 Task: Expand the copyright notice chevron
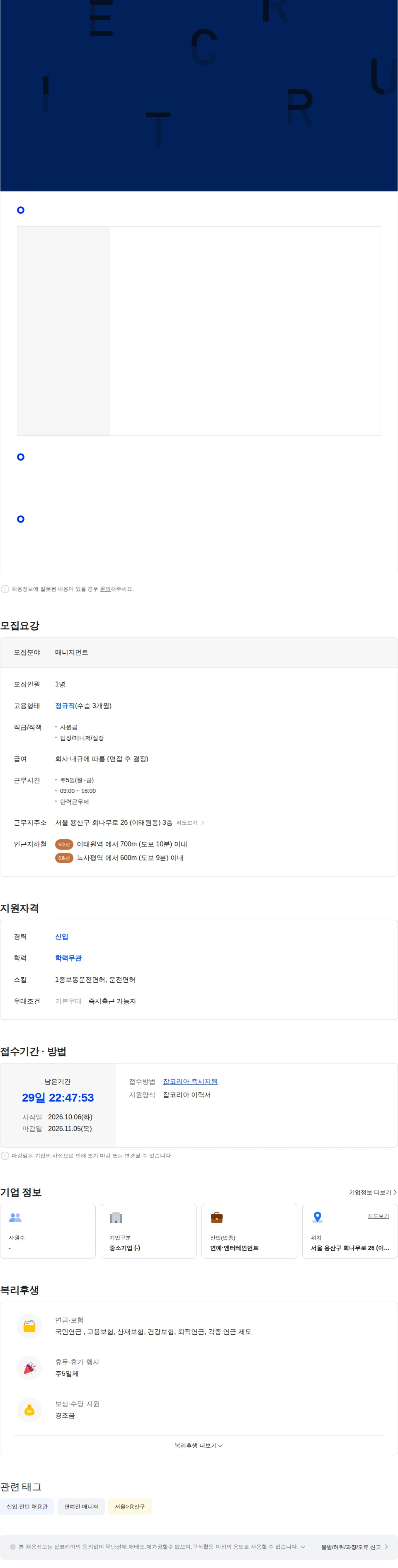point(303,1546)
